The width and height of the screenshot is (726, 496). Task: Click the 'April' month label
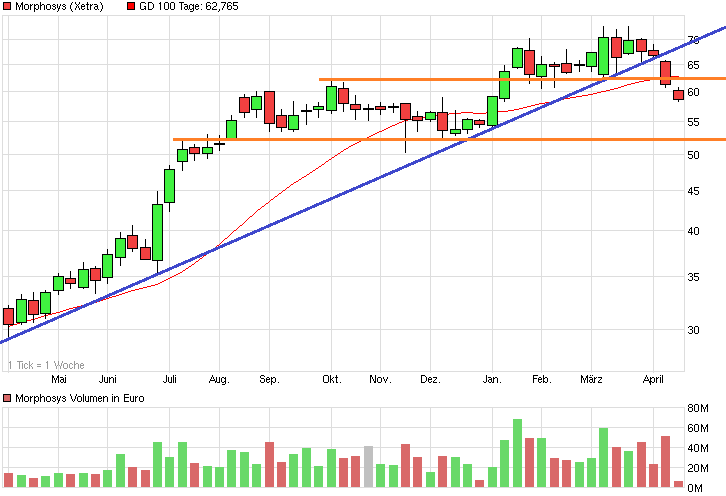pos(653,379)
